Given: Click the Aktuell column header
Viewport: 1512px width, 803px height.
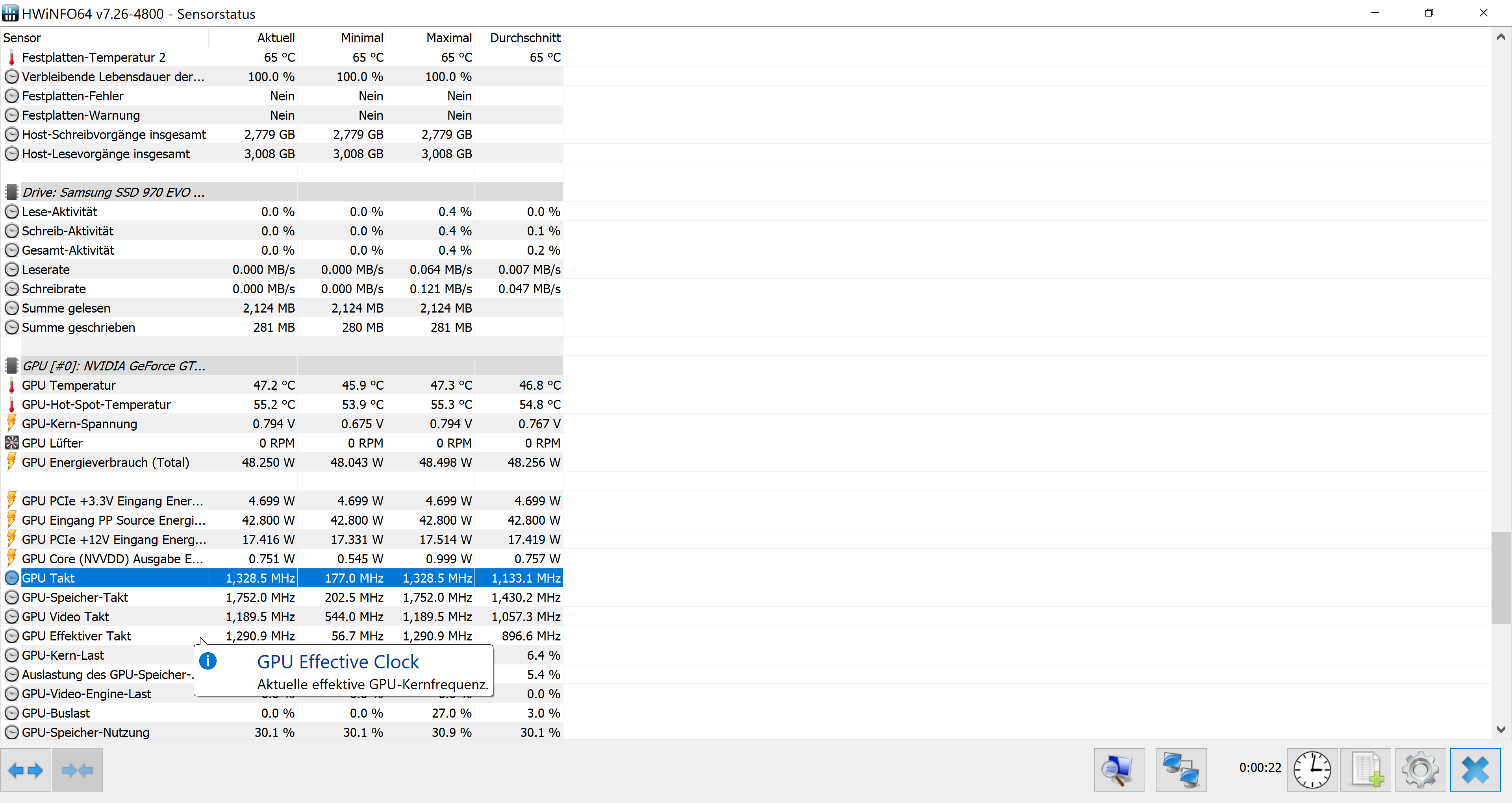Looking at the screenshot, I should 276,37.
